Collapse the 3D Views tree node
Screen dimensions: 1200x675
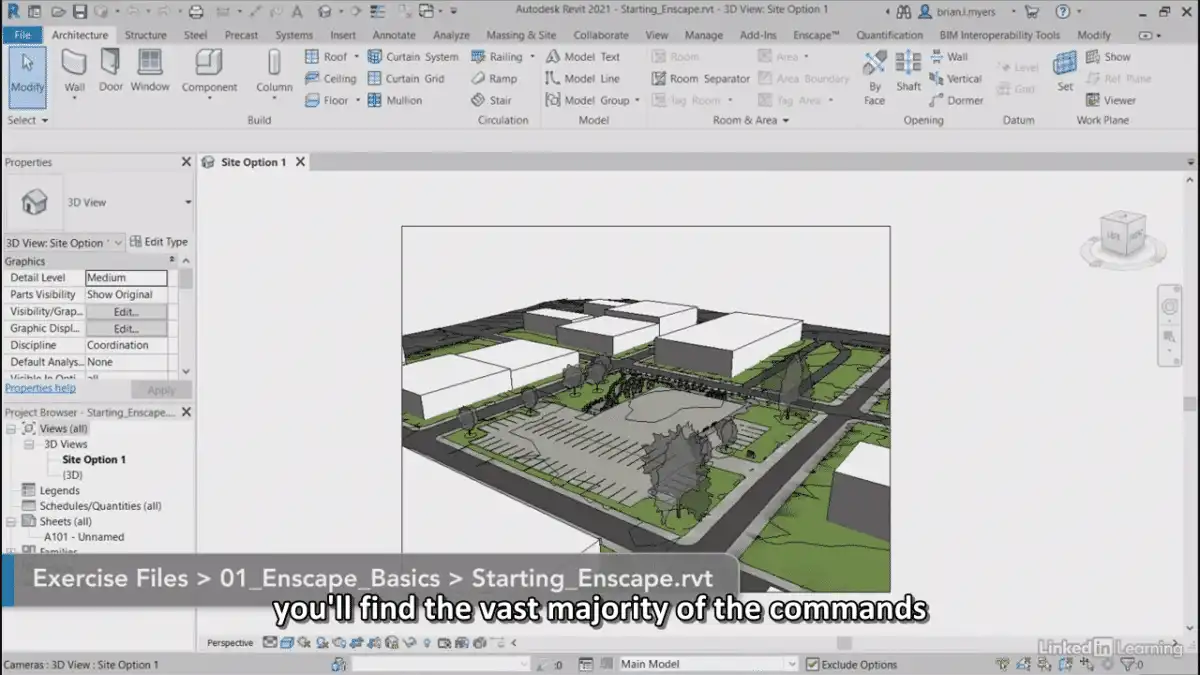(28, 444)
